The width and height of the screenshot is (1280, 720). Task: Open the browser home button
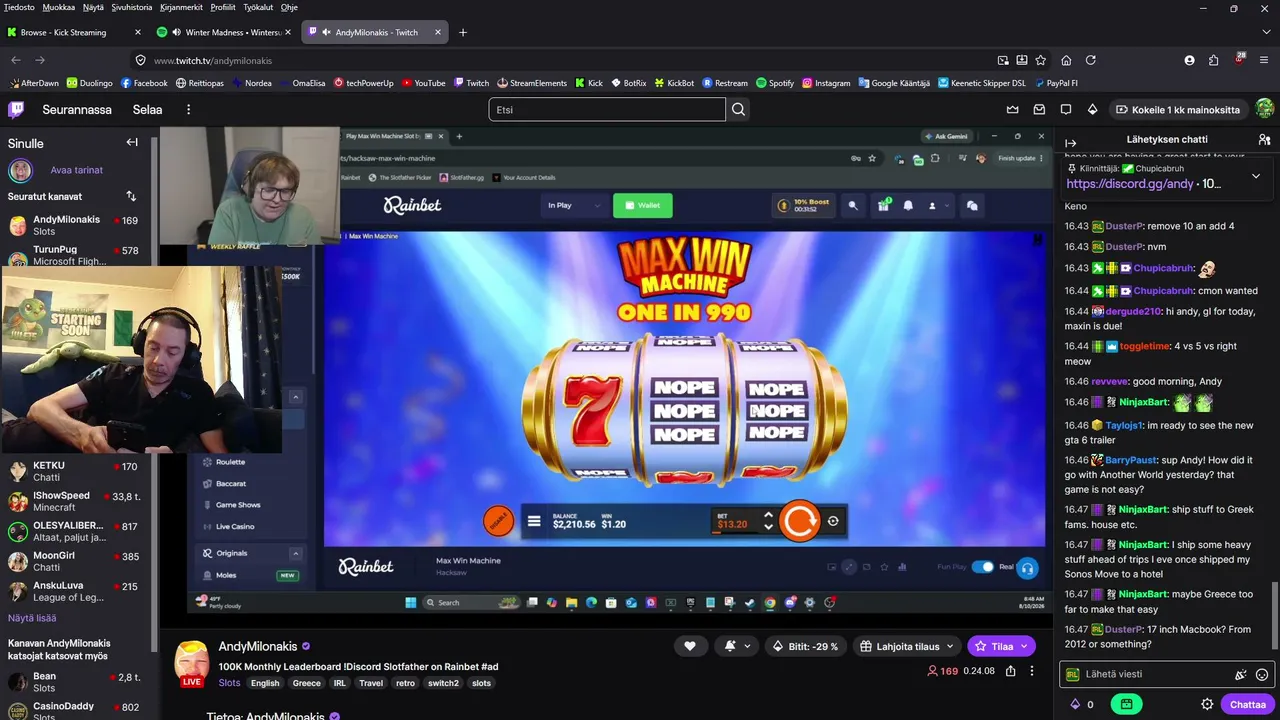tap(1066, 60)
